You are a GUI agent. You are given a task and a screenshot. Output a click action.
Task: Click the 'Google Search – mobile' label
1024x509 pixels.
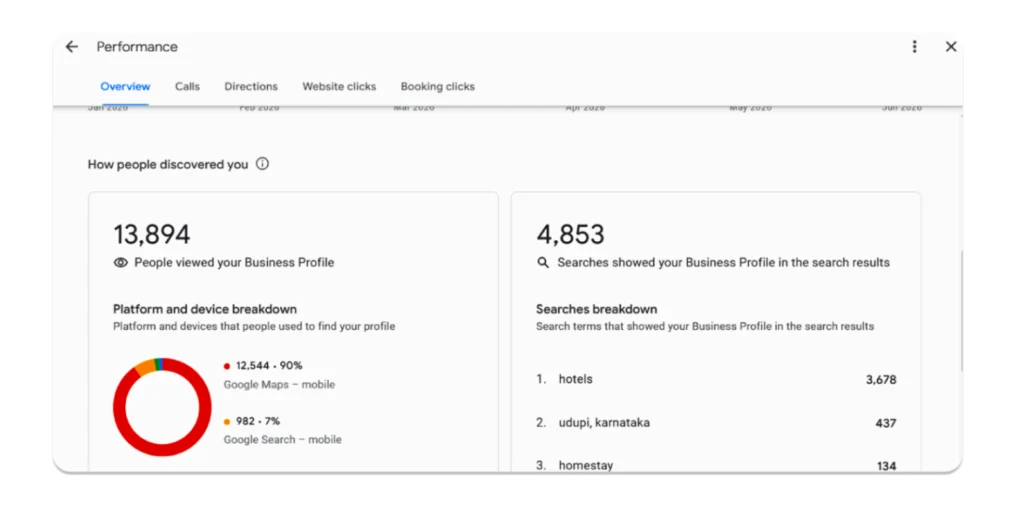pyautogui.click(x=283, y=440)
